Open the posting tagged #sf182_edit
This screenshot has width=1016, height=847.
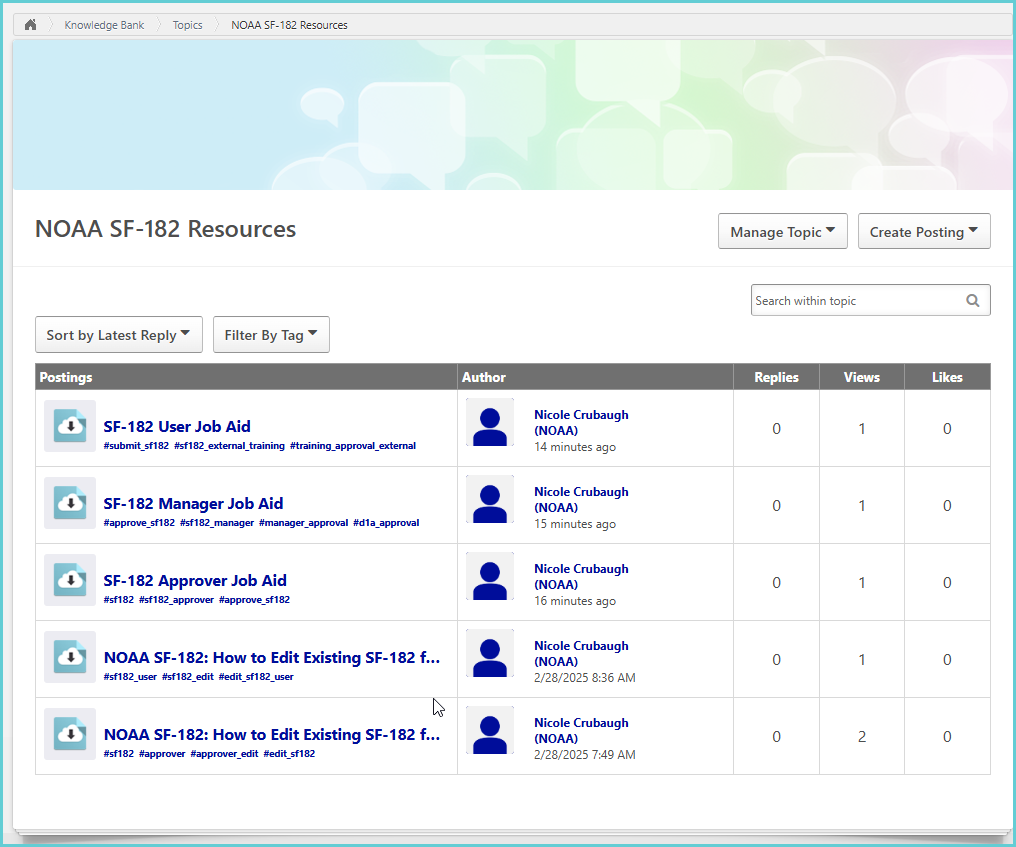tap(271, 658)
